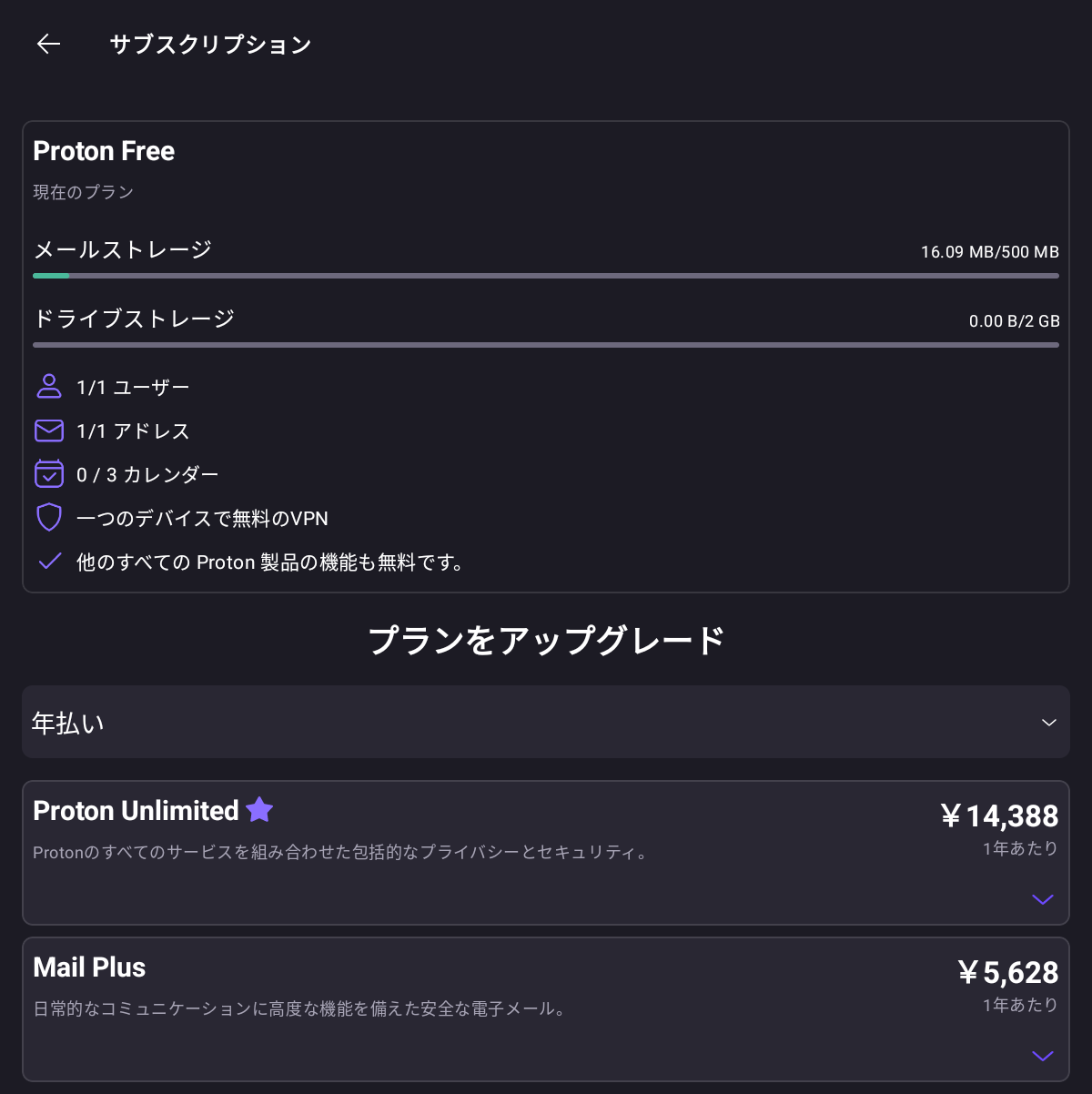Click the サブスクリプション page title
The height and width of the screenshot is (1094, 1092).
pos(210,45)
